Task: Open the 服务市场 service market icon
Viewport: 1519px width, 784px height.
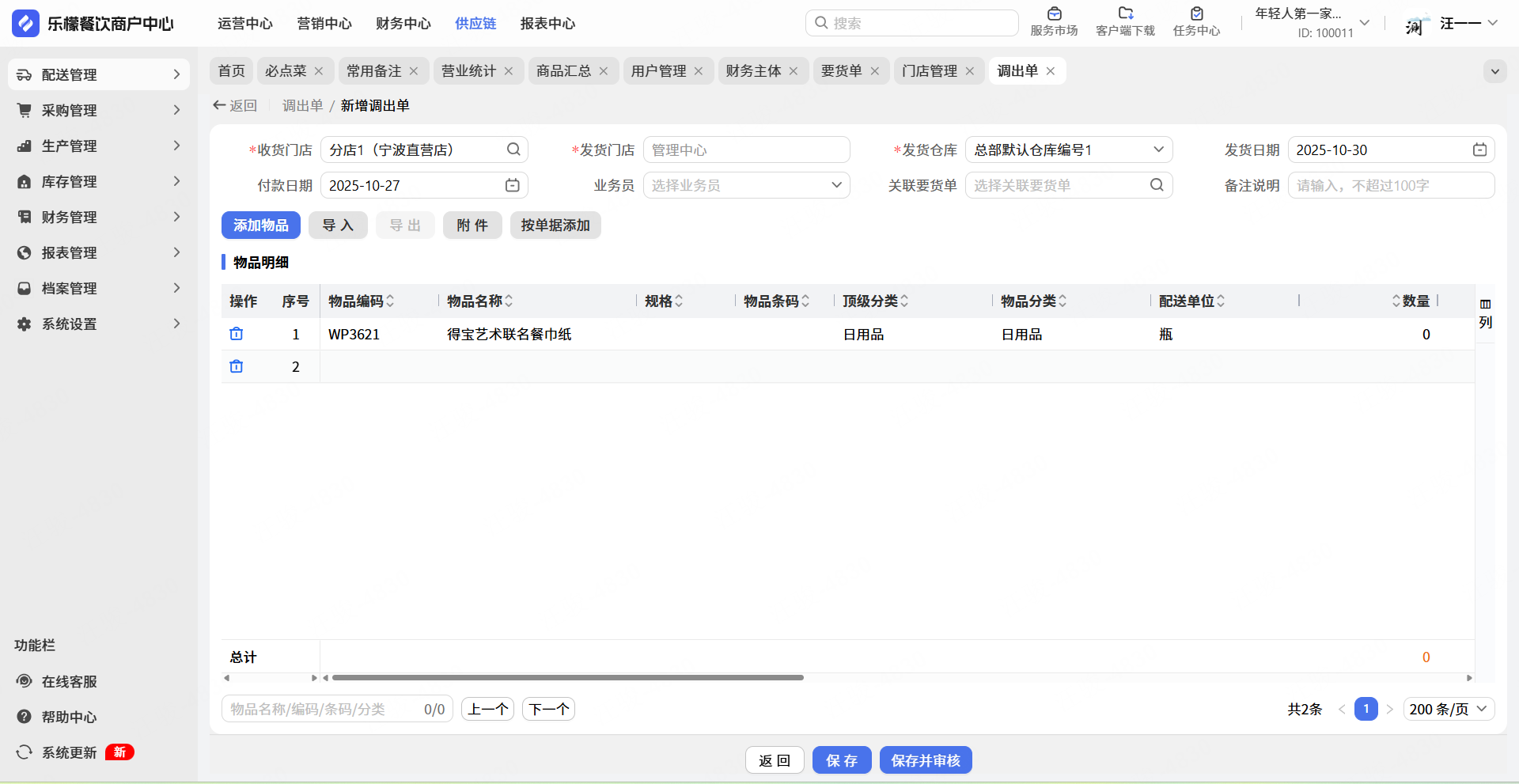Action: click(x=1054, y=14)
